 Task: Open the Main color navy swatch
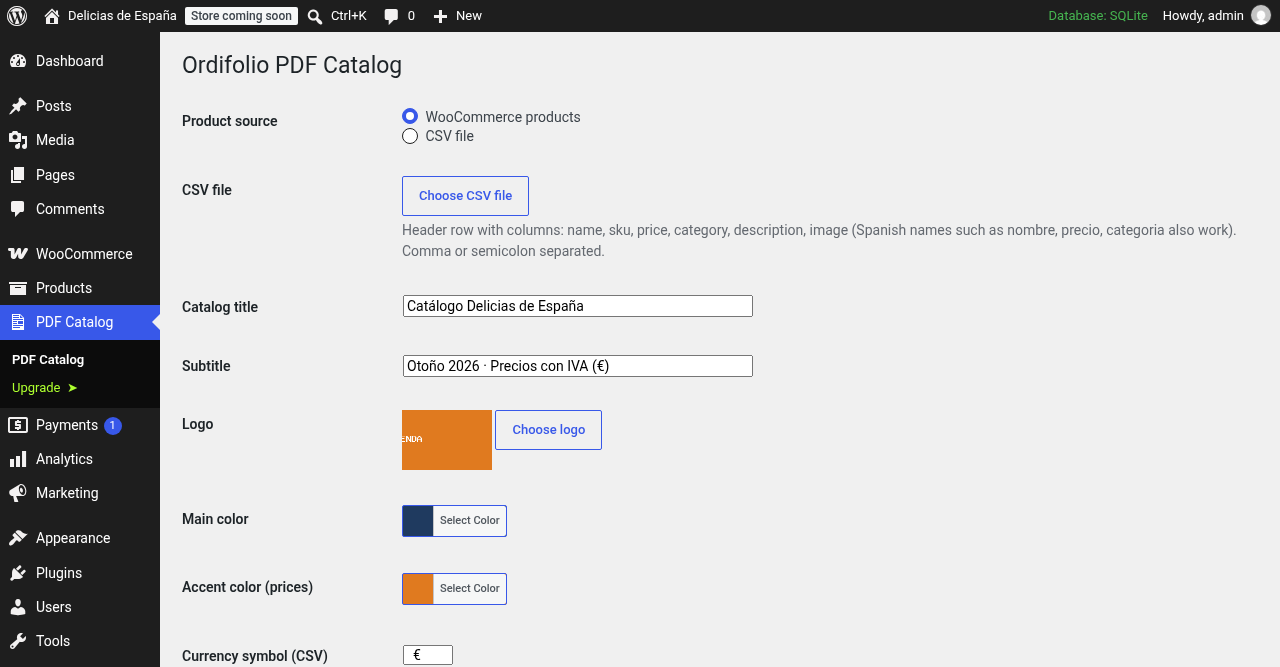(x=418, y=521)
